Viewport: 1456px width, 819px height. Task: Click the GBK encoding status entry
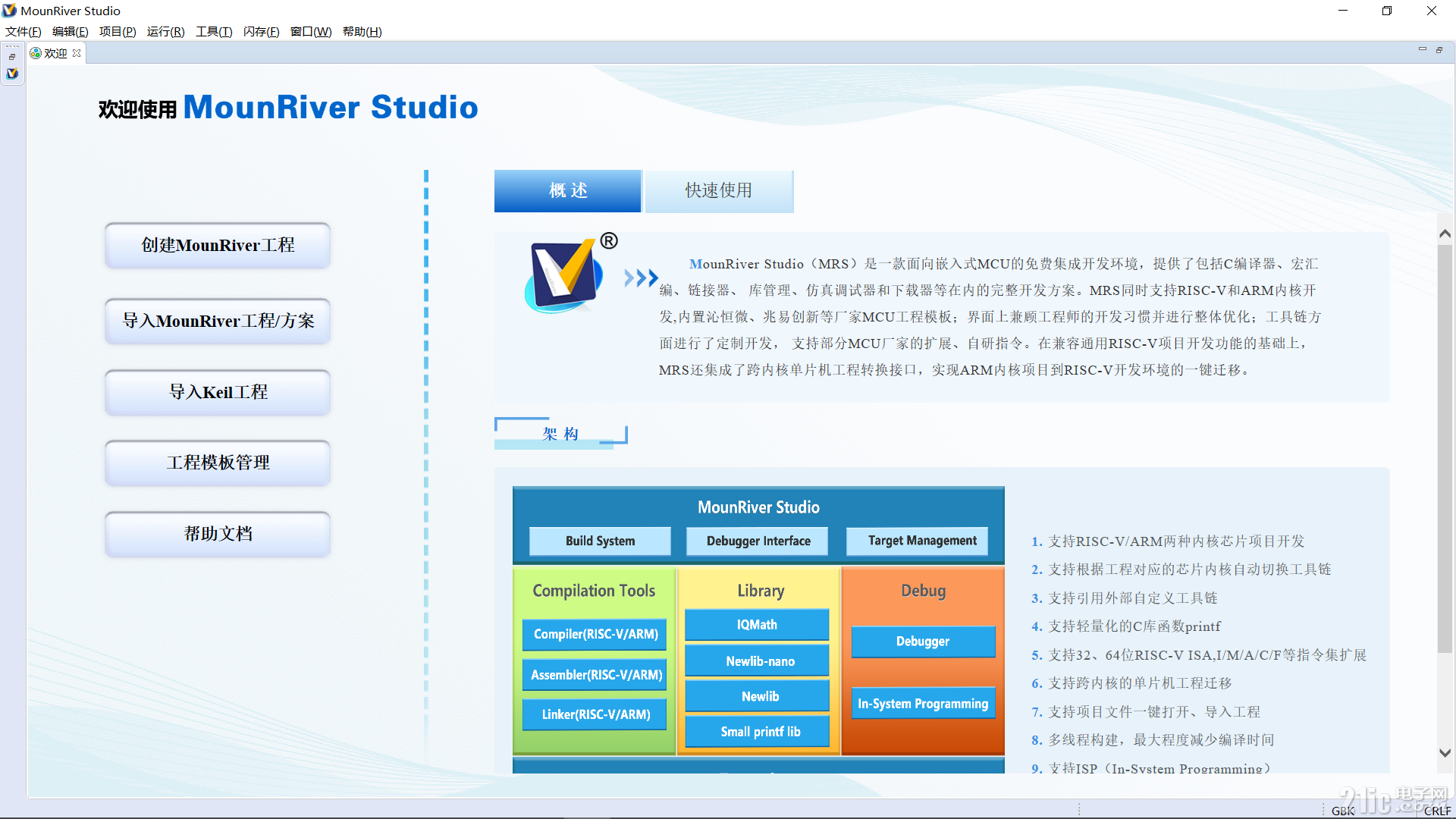point(1342,811)
